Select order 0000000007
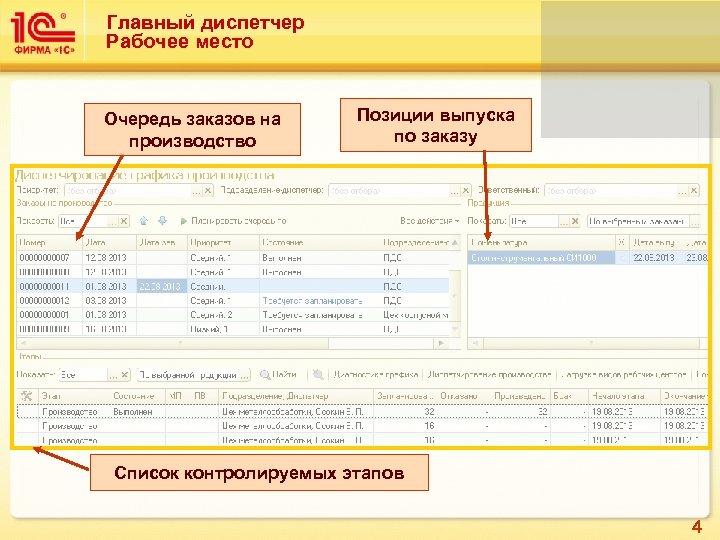The width and height of the screenshot is (720, 540). pos(233,258)
